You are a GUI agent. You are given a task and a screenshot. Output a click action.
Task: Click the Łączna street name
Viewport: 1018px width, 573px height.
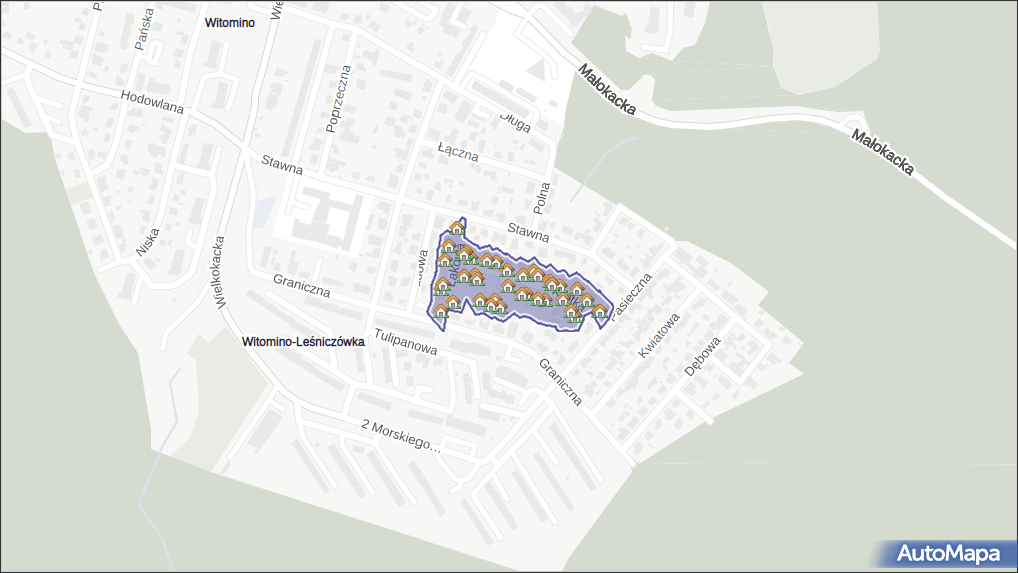point(458,150)
